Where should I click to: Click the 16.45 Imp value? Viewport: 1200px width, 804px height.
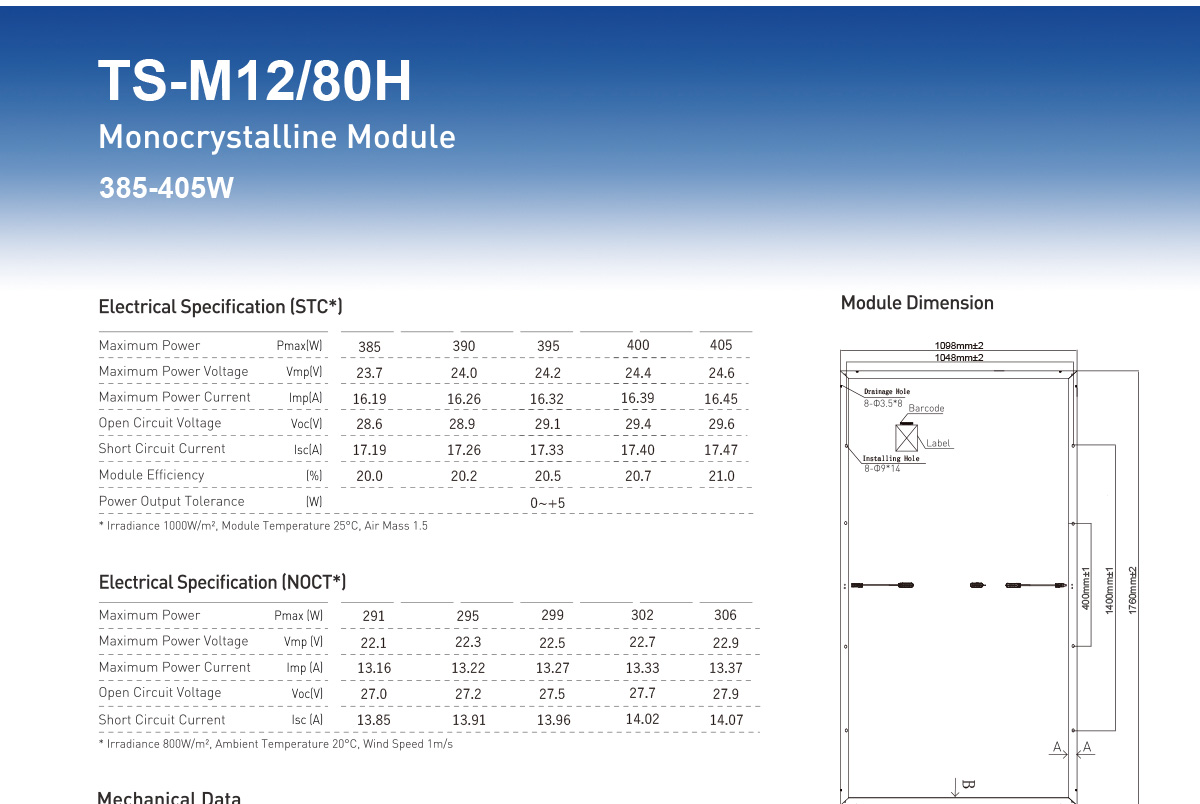tap(721, 399)
